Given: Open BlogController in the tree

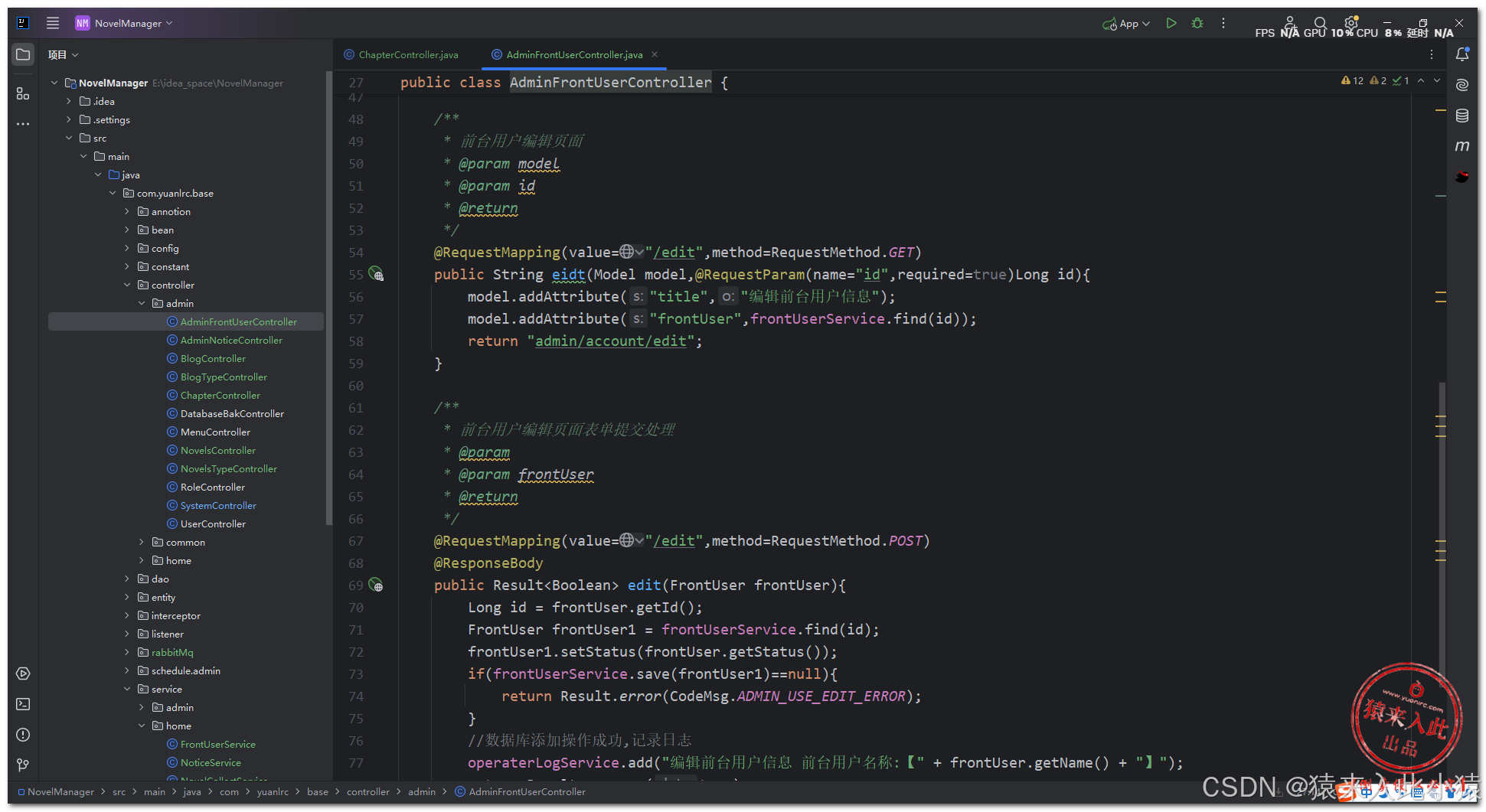Looking at the screenshot, I should tap(213, 358).
